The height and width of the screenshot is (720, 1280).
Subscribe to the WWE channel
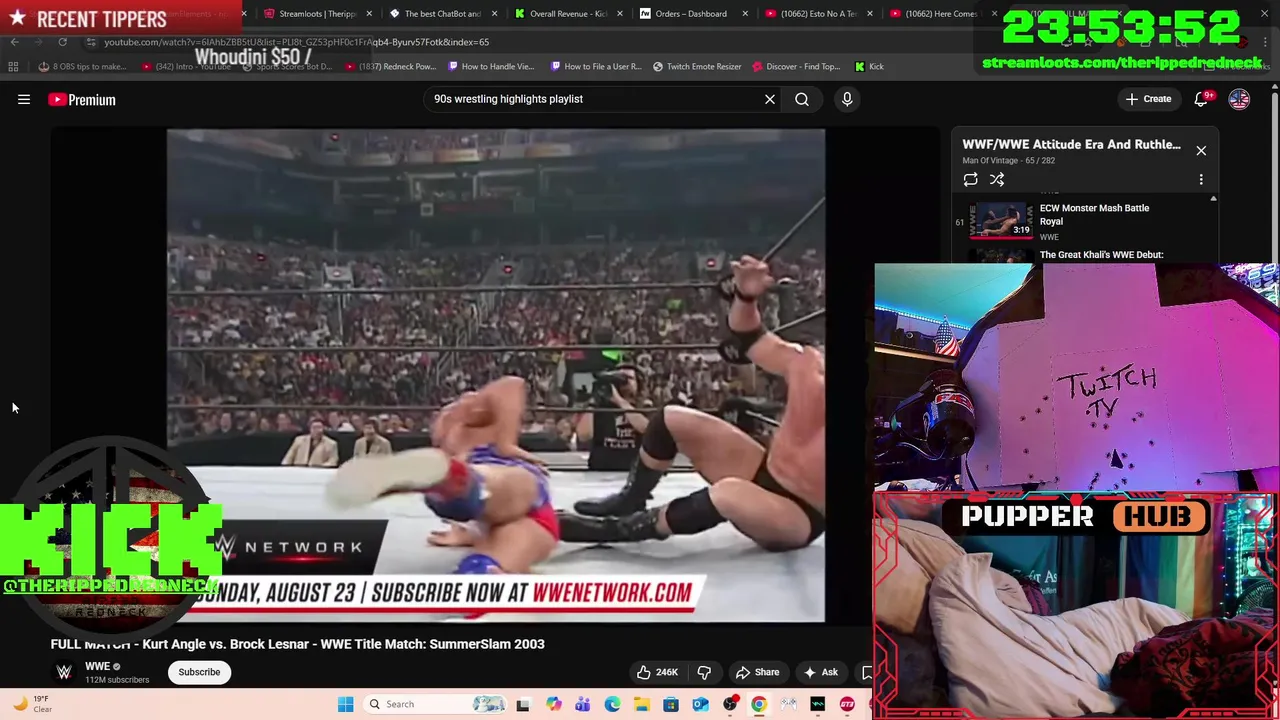tap(199, 672)
